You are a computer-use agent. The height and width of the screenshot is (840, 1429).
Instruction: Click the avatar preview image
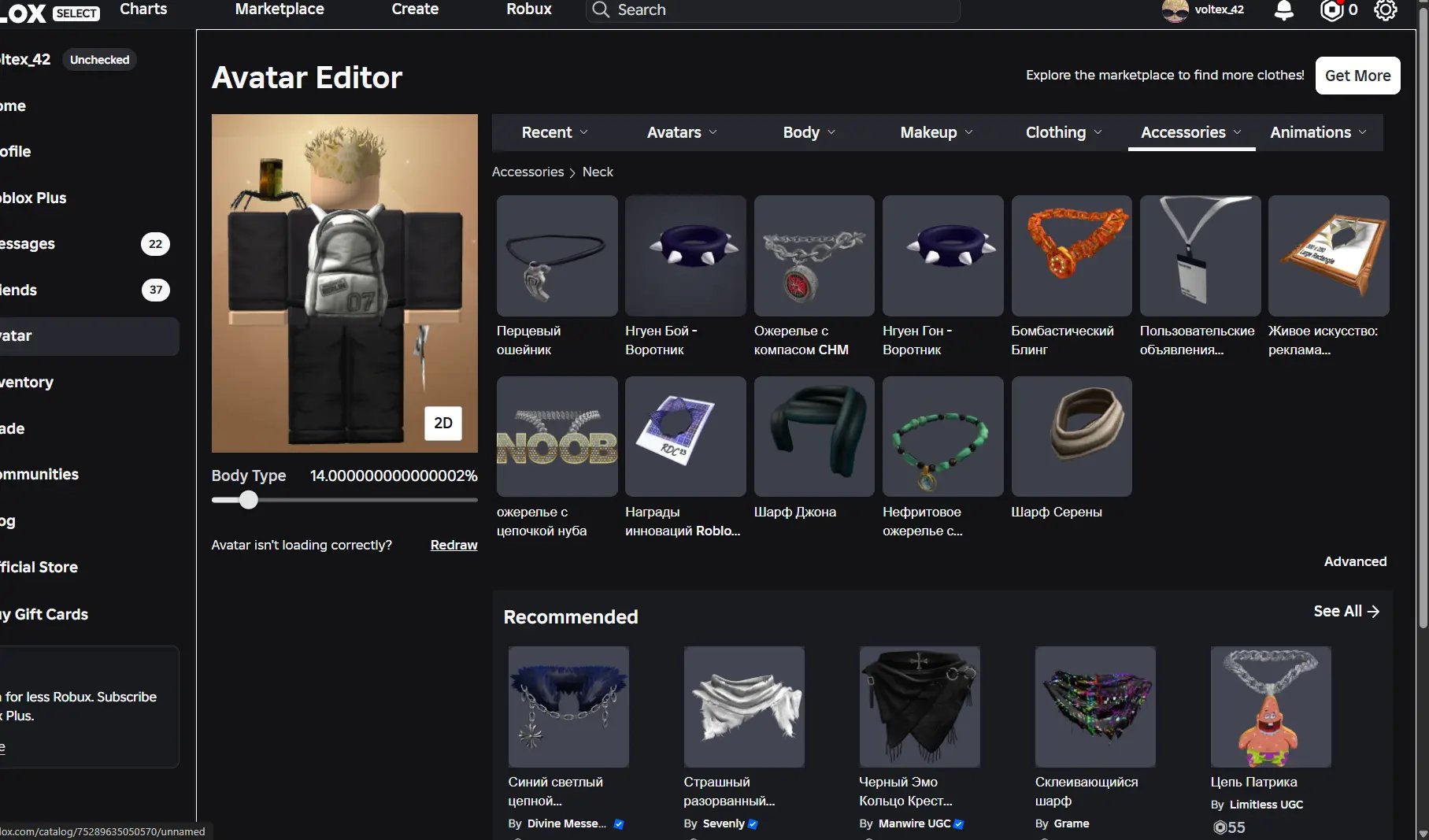(344, 283)
